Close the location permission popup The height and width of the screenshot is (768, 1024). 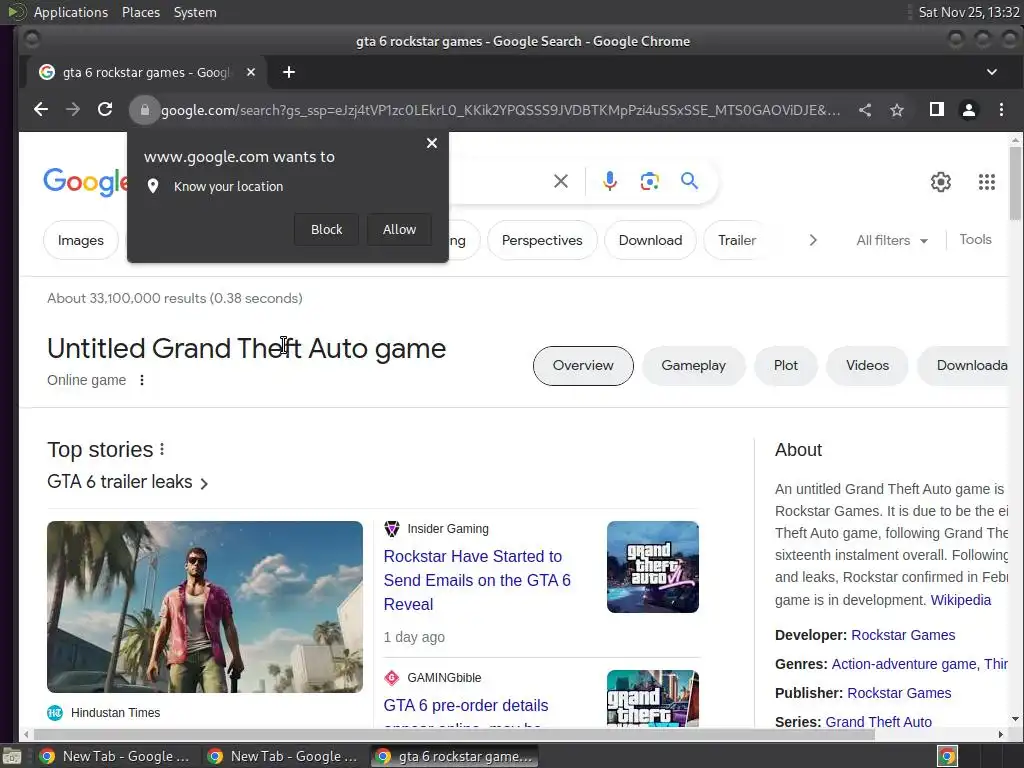click(432, 143)
